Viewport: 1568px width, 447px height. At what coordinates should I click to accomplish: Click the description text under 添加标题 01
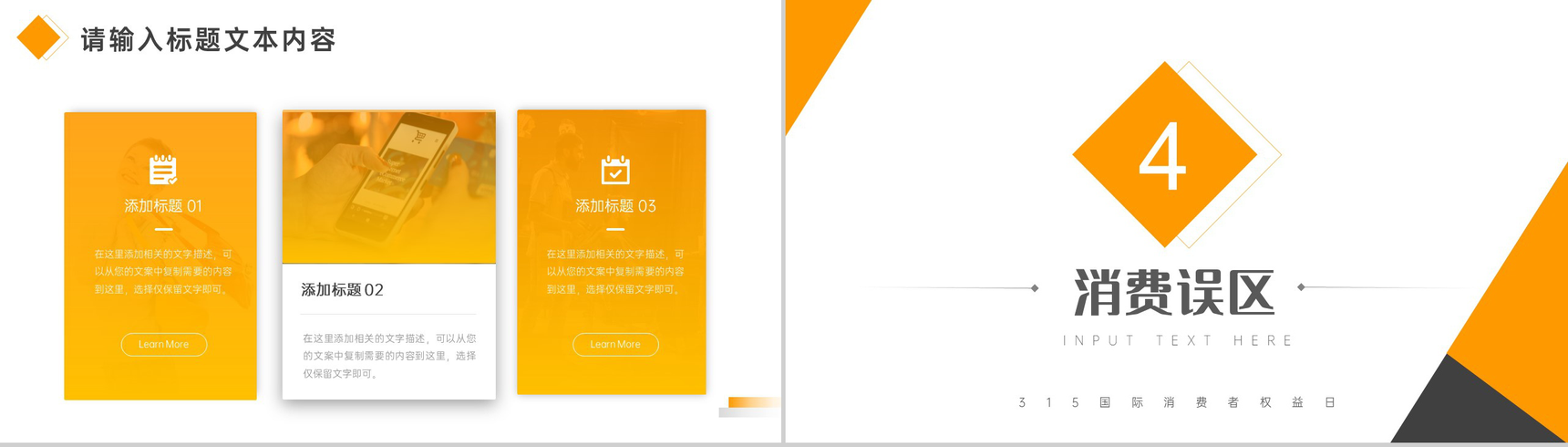(163, 272)
